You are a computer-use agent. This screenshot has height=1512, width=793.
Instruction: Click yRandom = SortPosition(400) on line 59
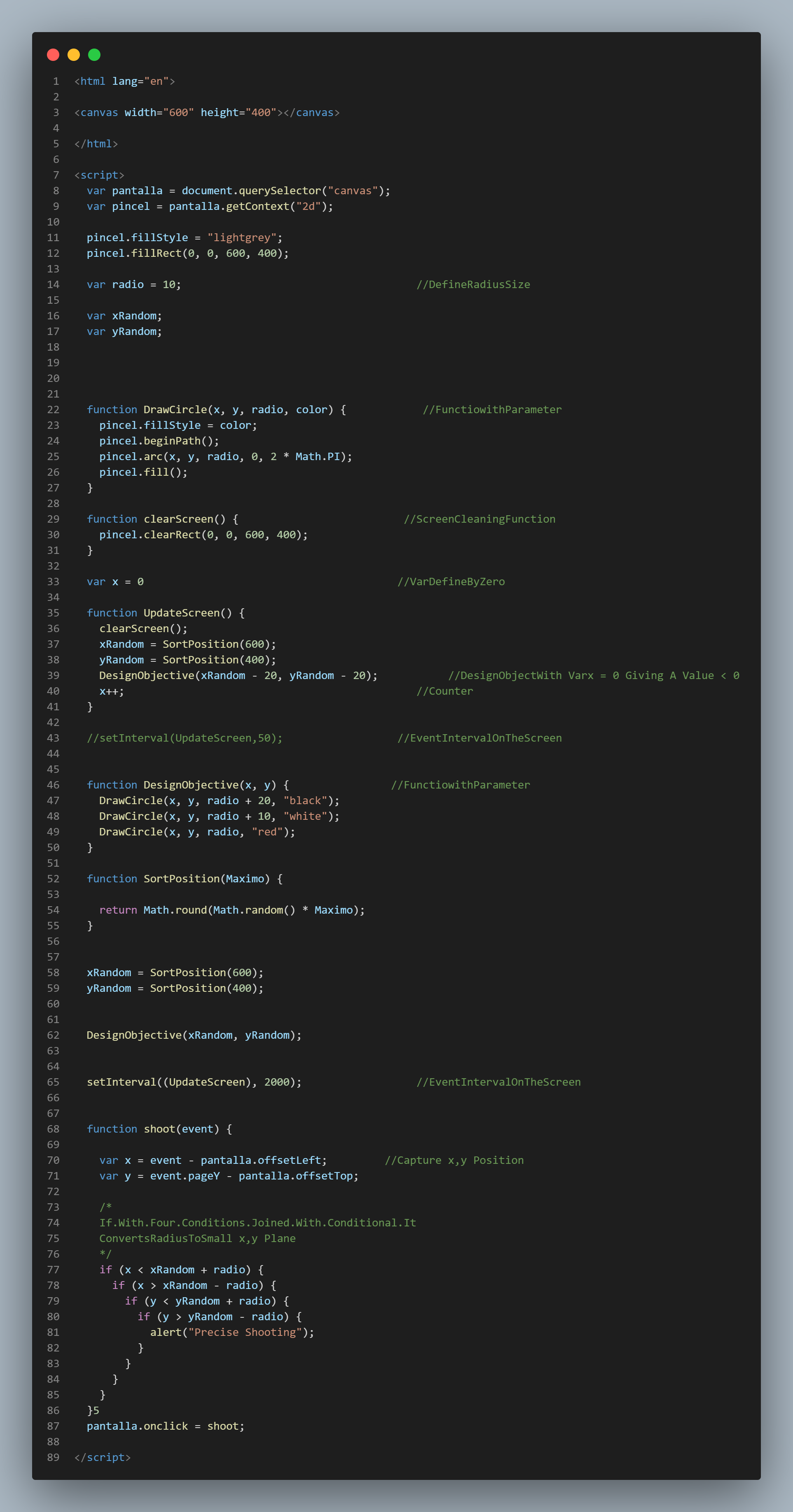point(175,989)
